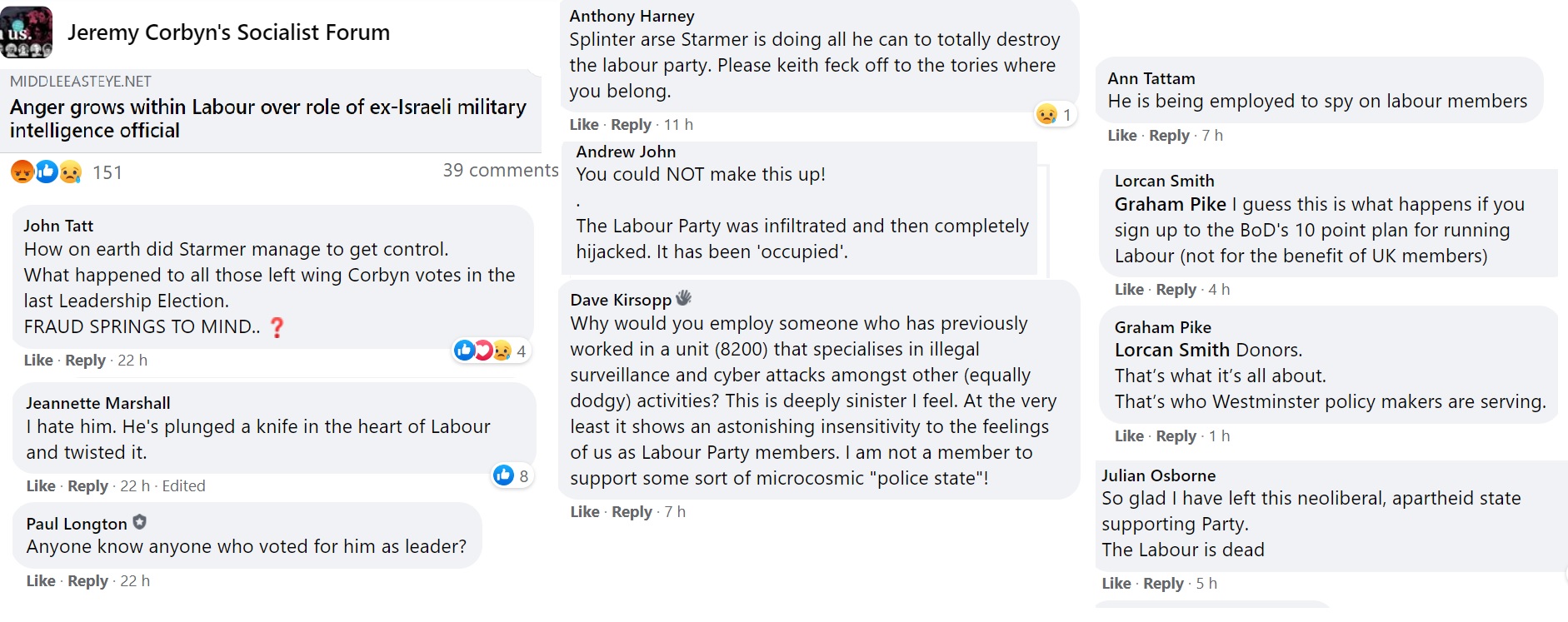
Task: Open reactions on John Tatt's comment
Action: tap(490, 351)
